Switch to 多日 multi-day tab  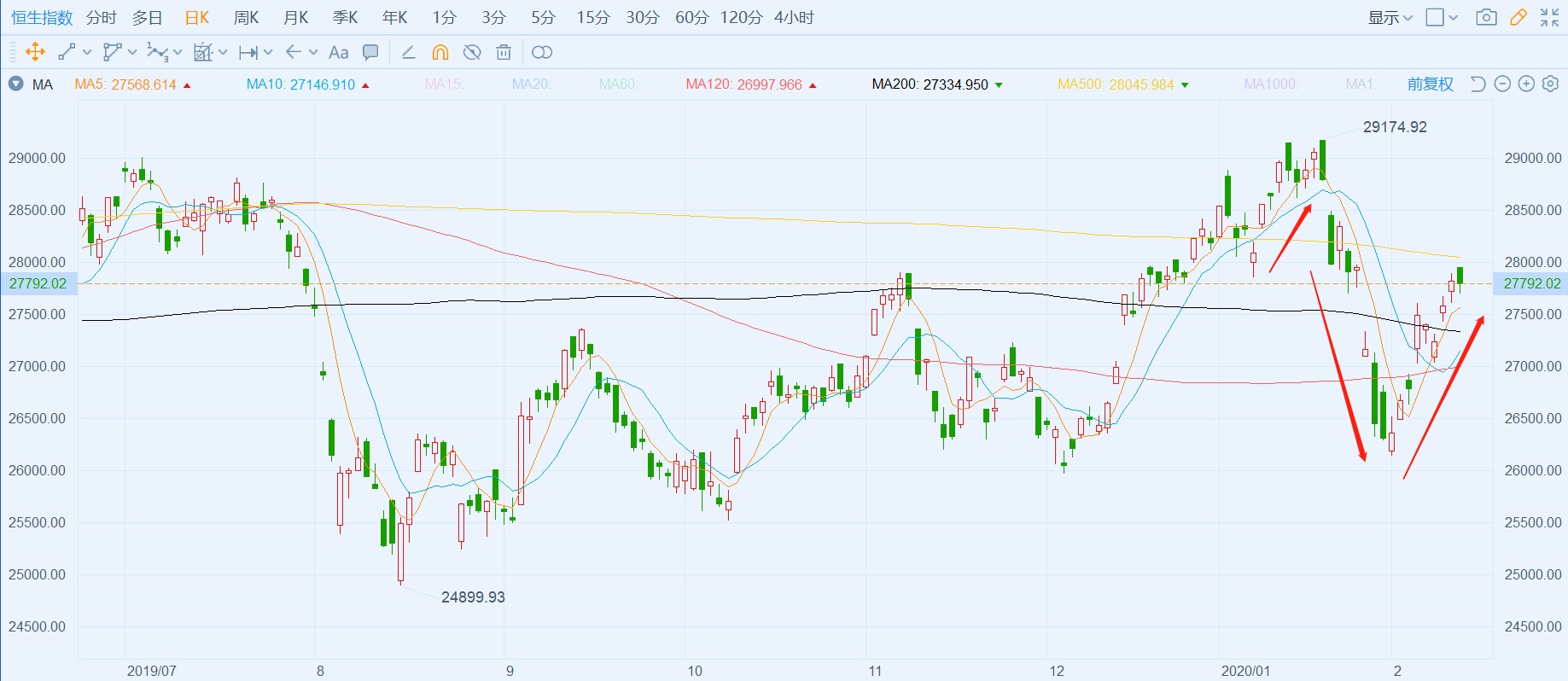[147, 17]
